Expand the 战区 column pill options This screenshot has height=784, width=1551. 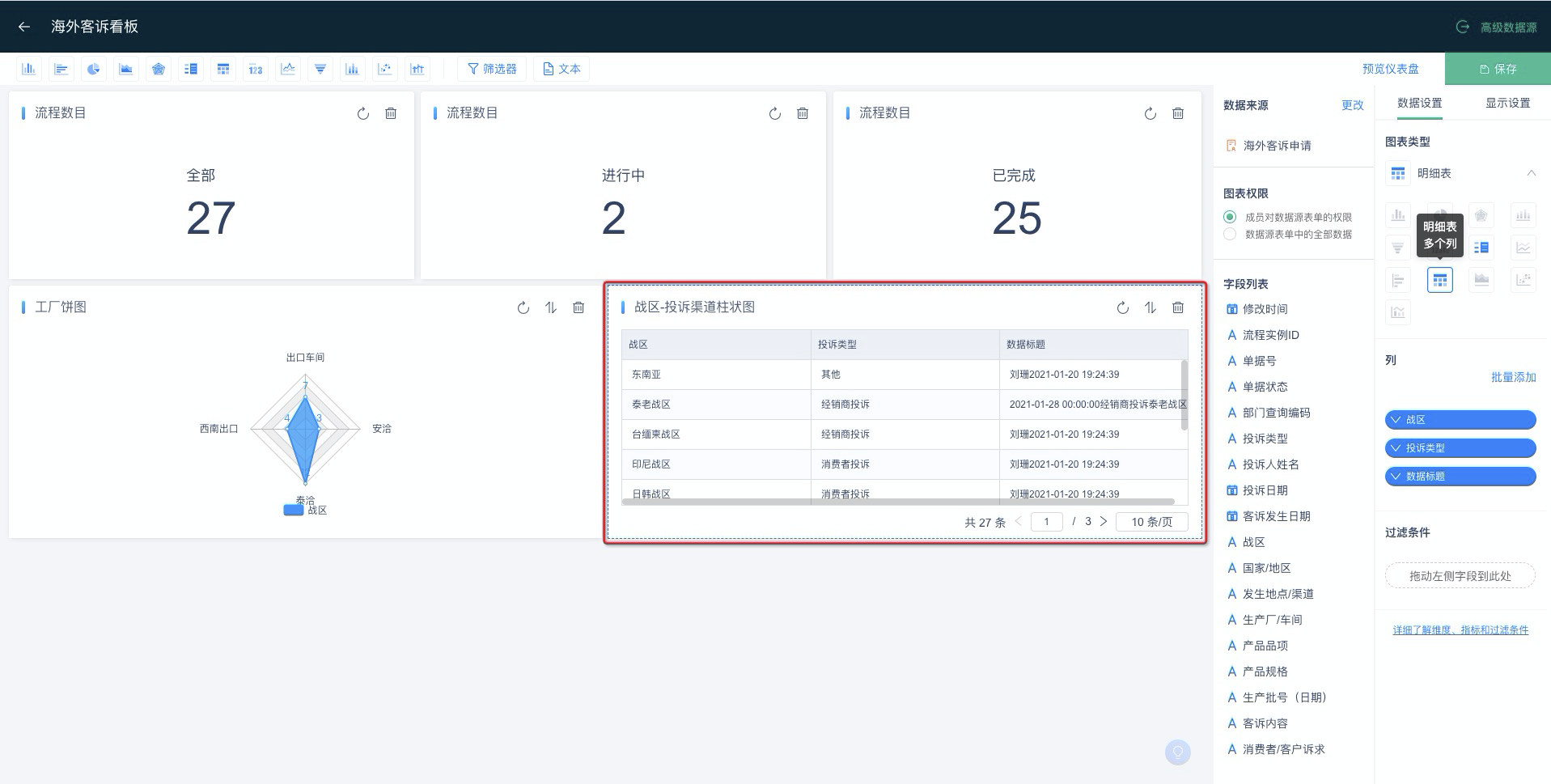(x=1396, y=420)
